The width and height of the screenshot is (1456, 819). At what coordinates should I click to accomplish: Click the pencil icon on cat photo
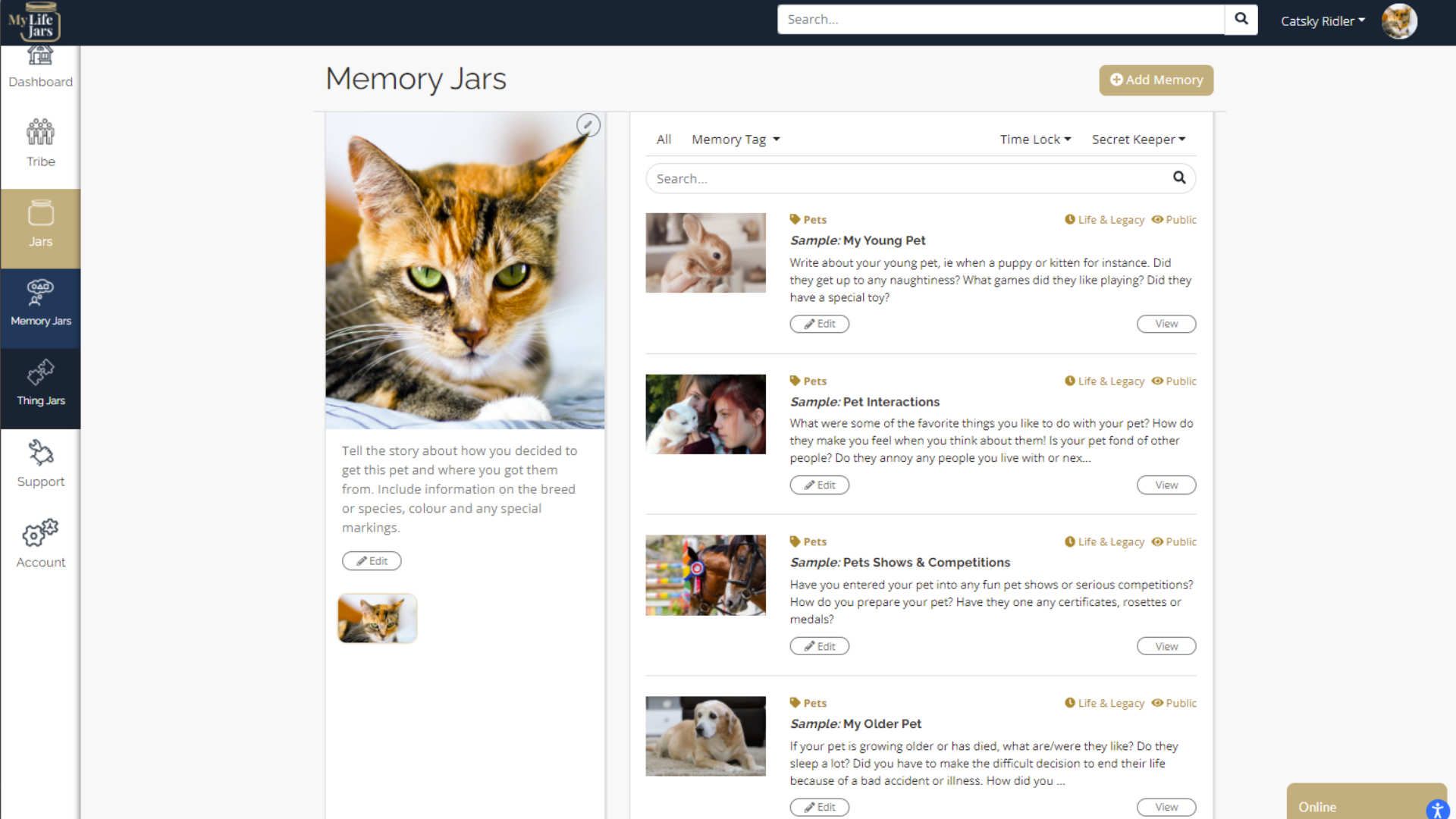[588, 125]
